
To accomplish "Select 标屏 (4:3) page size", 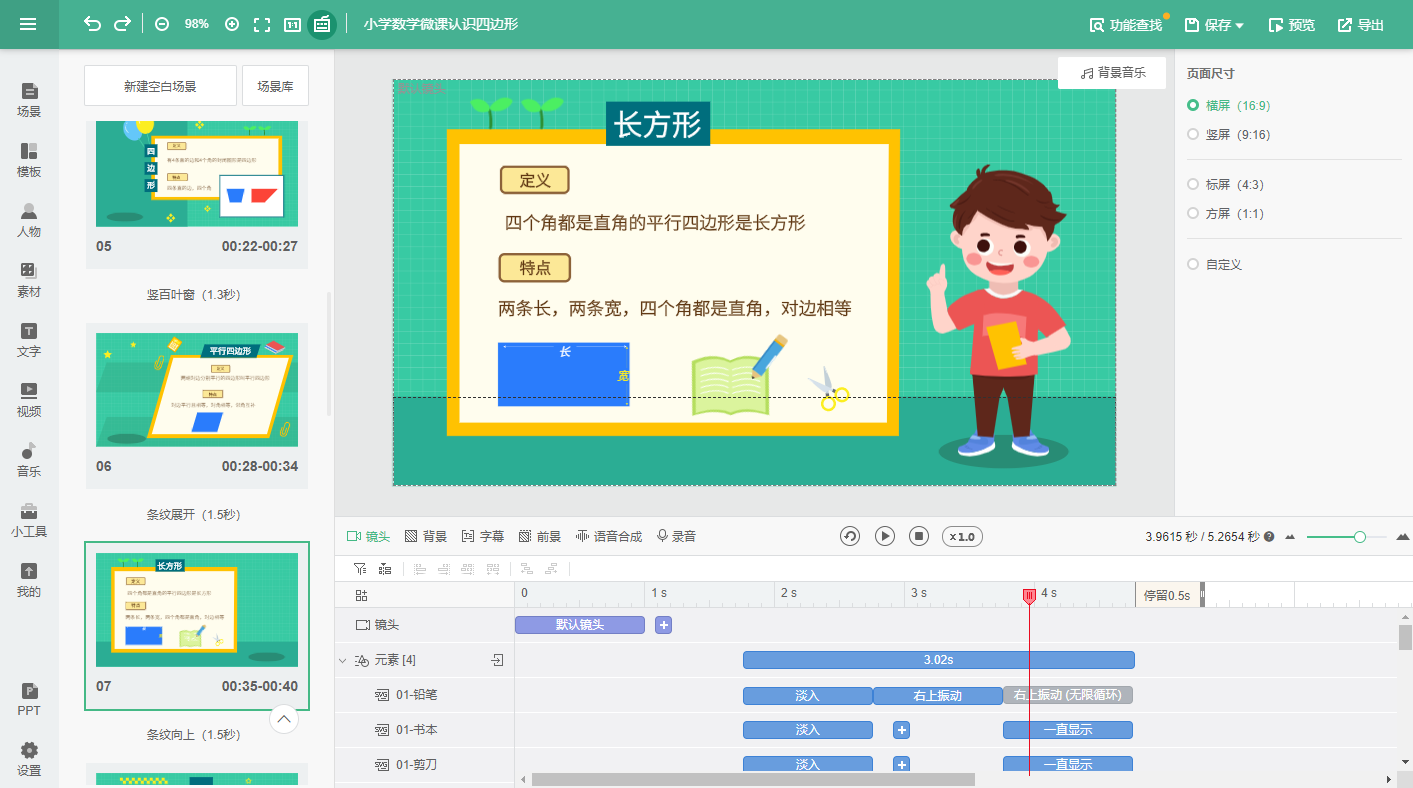I will click(1192, 184).
